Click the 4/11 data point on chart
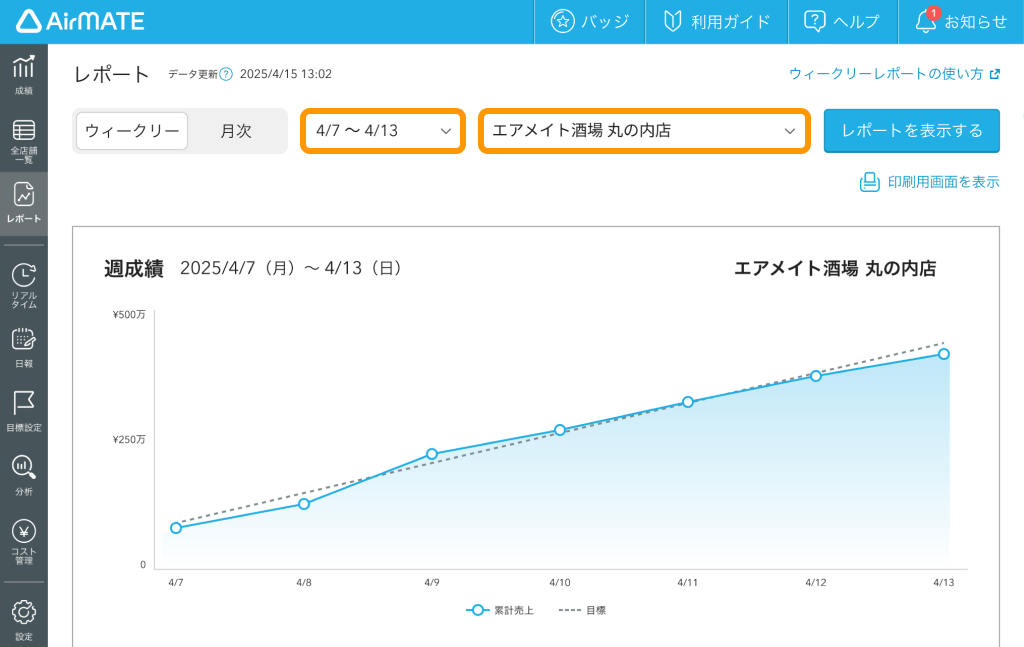Screen dimensions: 1024x647 [x=688, y=402]
